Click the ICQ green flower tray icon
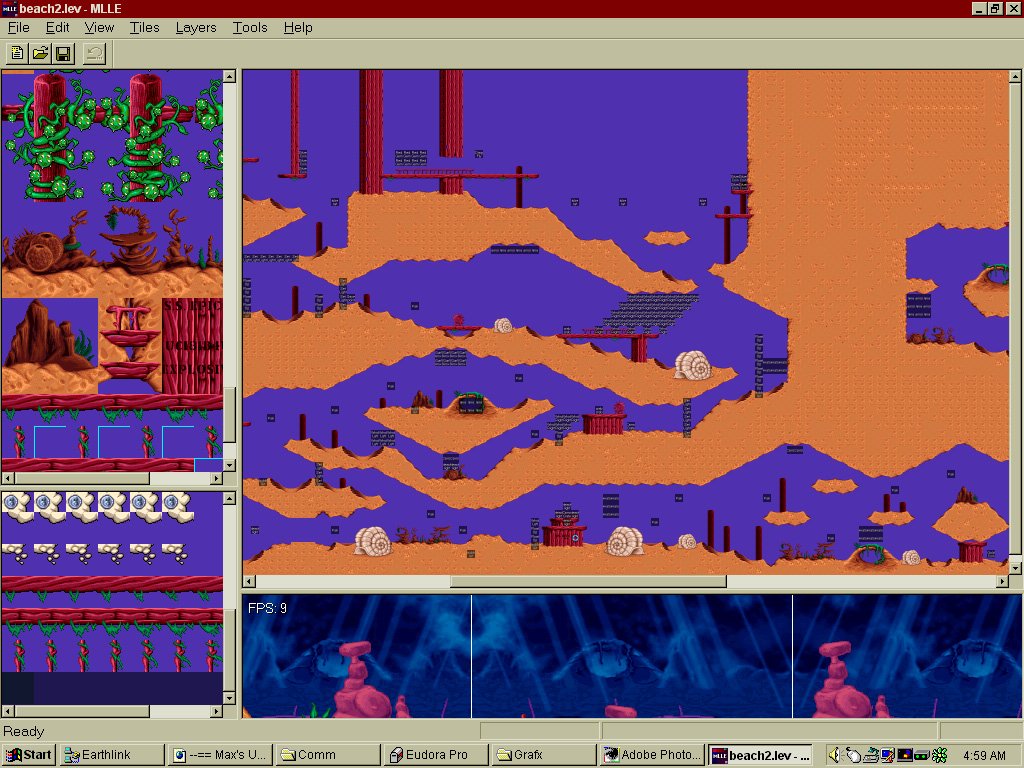 click(x=939, y=756)
